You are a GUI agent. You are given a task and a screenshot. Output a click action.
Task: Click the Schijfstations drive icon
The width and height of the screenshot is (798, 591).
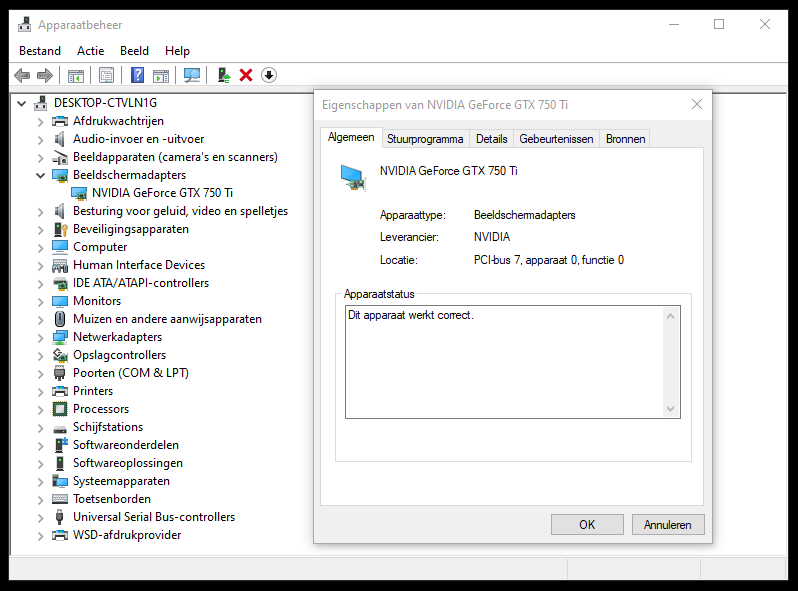(x=60, y=428)
